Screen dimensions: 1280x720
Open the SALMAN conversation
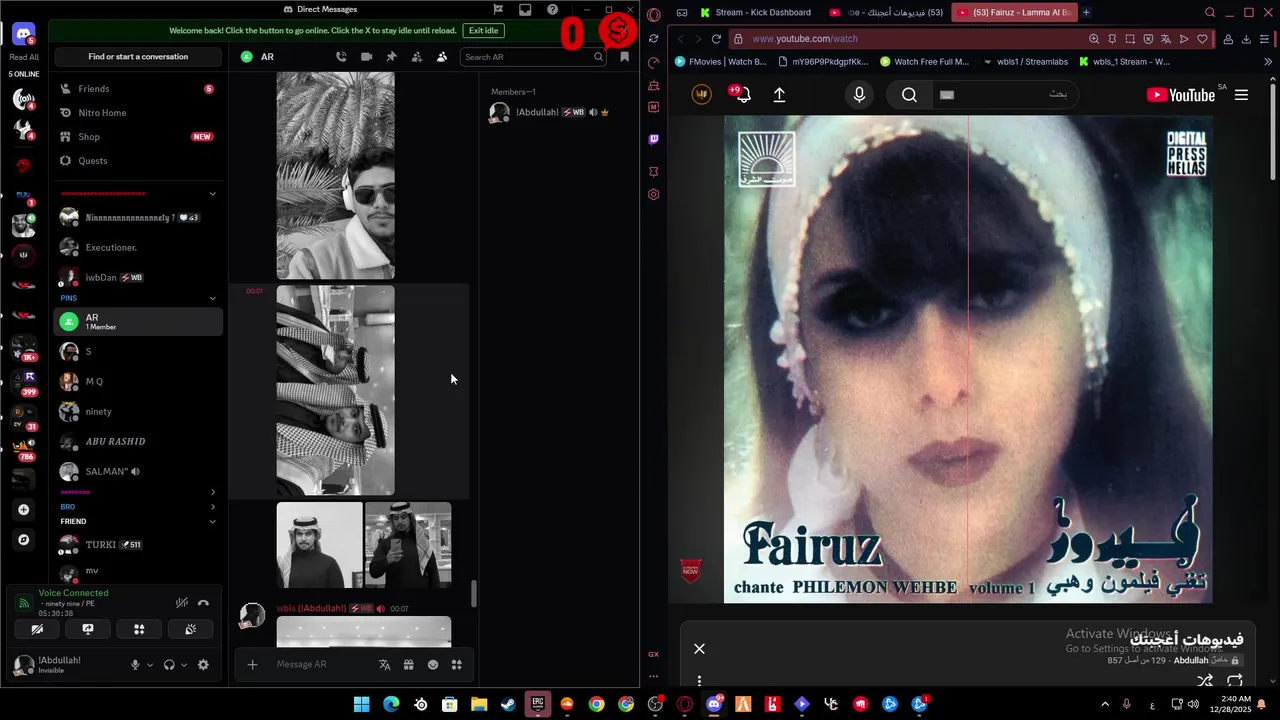[138, 471]
